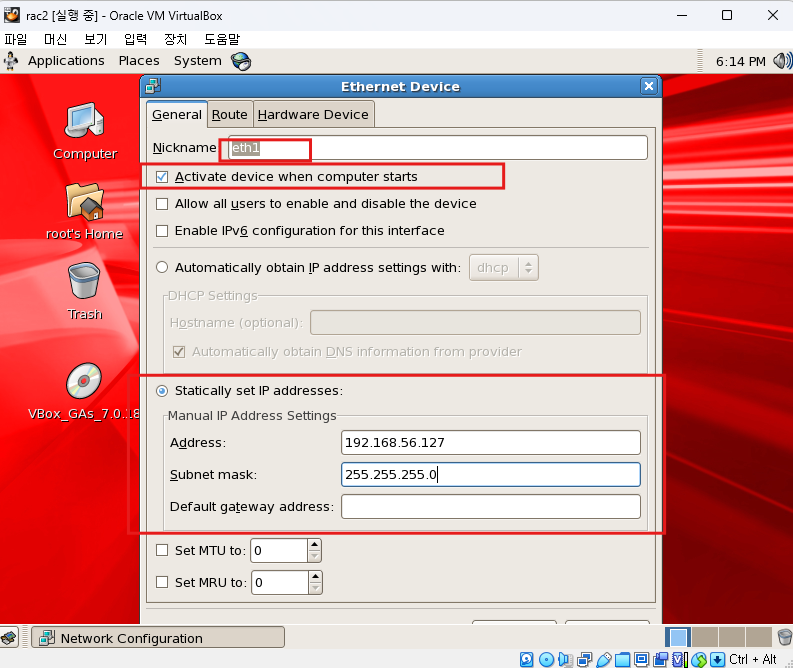This screenshot has width=793, height=668.
Task: Open VirtualBox 파일 menu
Action: pyautogui.click(x=16, y=39)
